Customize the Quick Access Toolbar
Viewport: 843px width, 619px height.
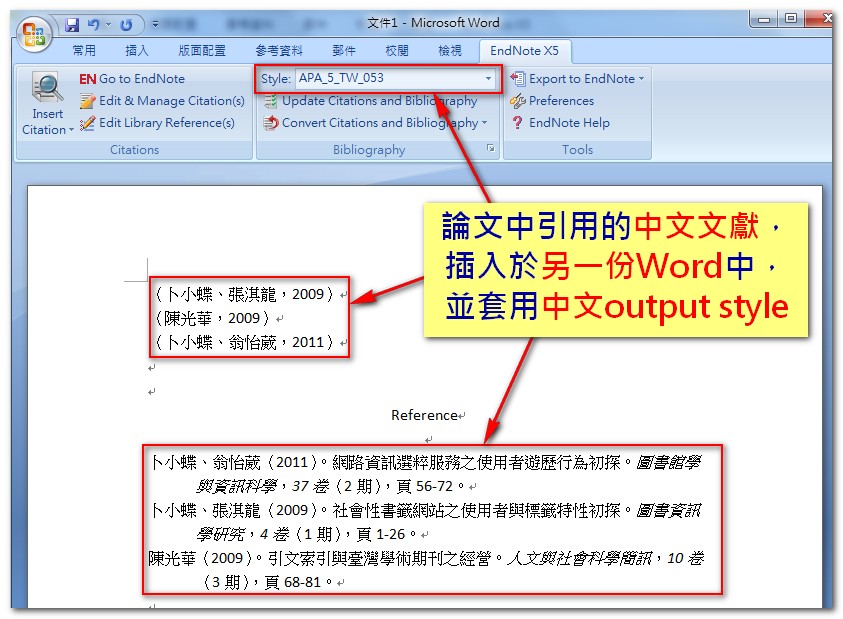155,25
